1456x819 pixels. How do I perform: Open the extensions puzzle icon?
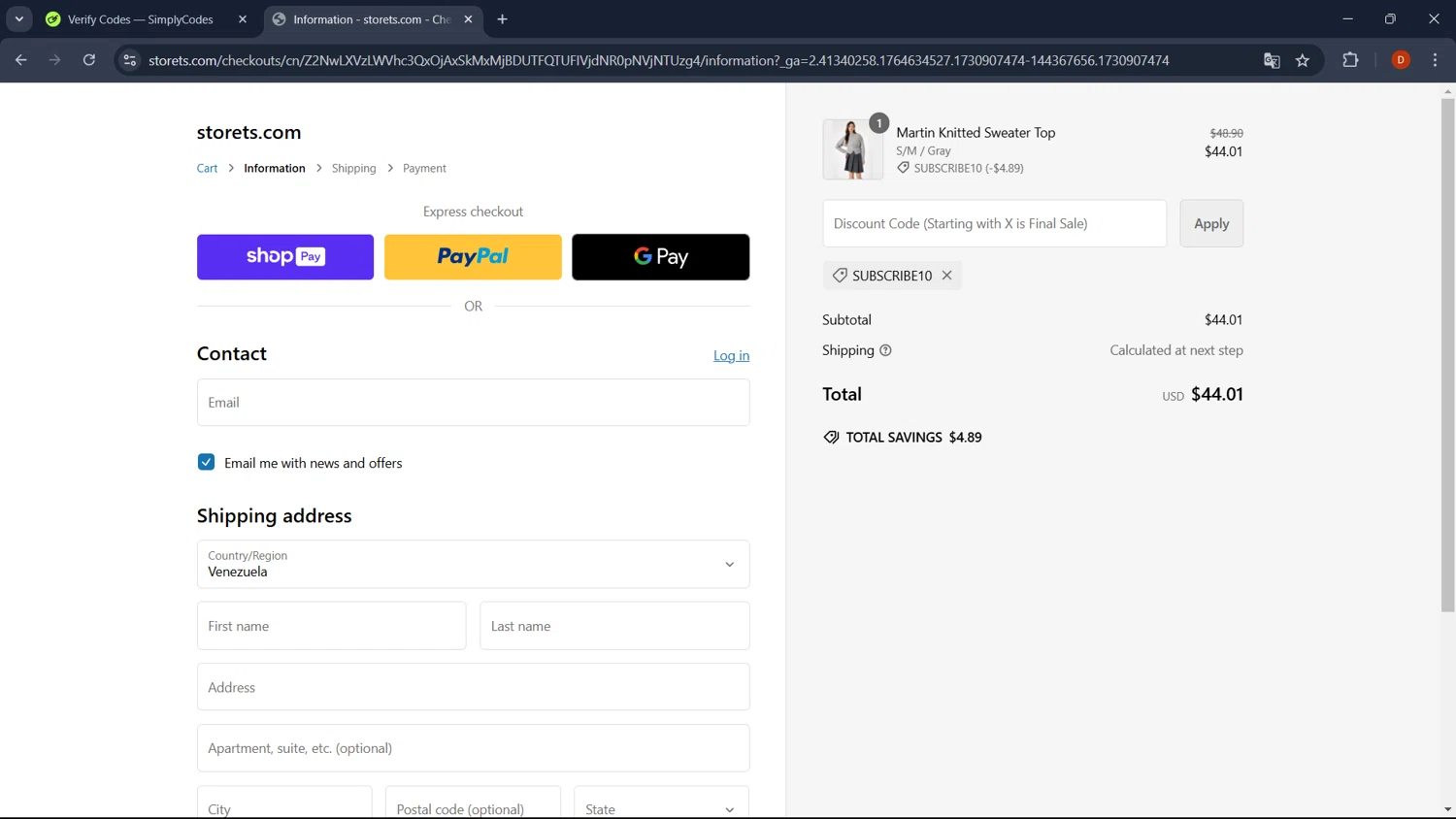click(1350, 60)
